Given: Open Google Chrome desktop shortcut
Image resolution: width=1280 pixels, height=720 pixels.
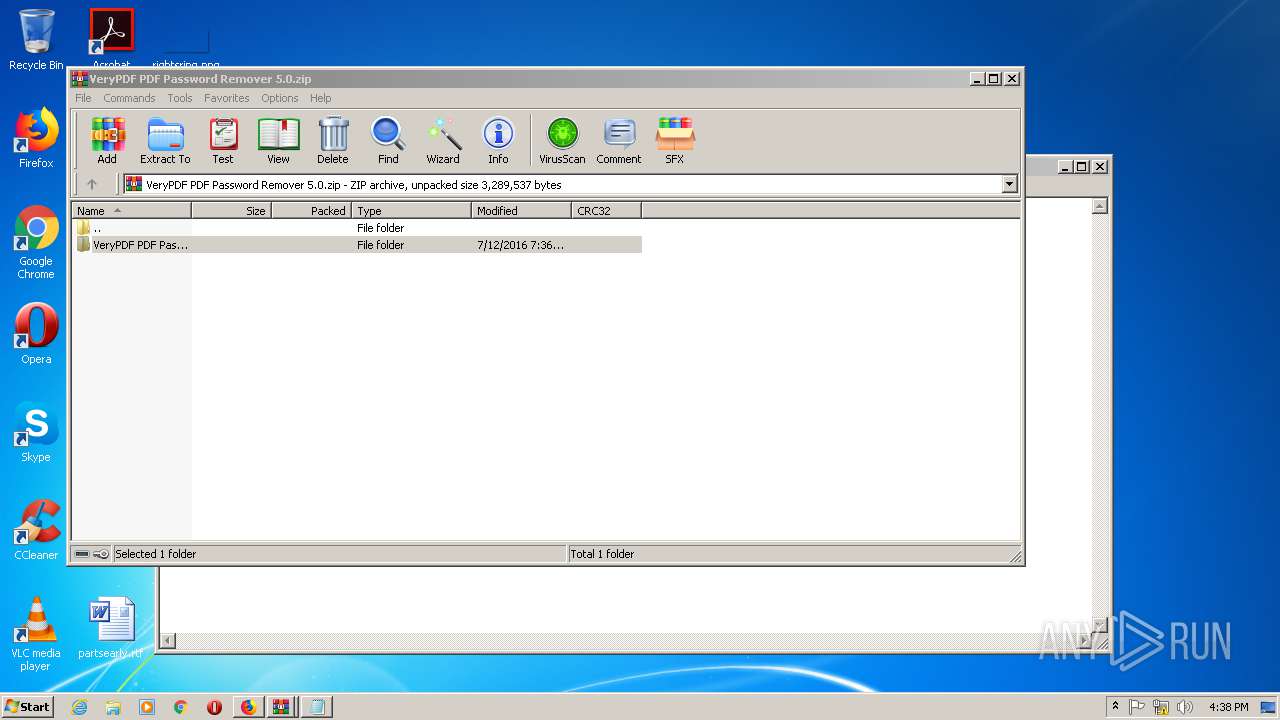Looking at the screenshot, I should 36,242.
